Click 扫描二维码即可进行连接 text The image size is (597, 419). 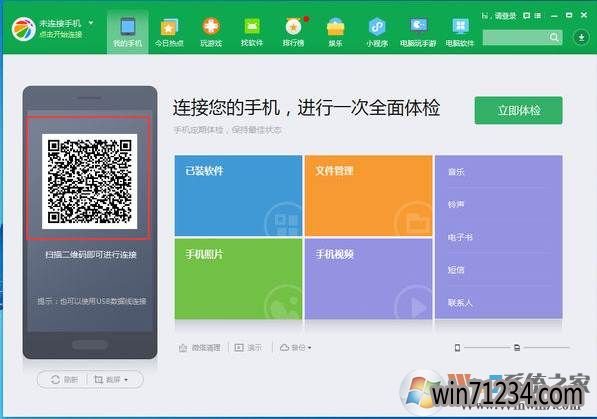point(91,254)
